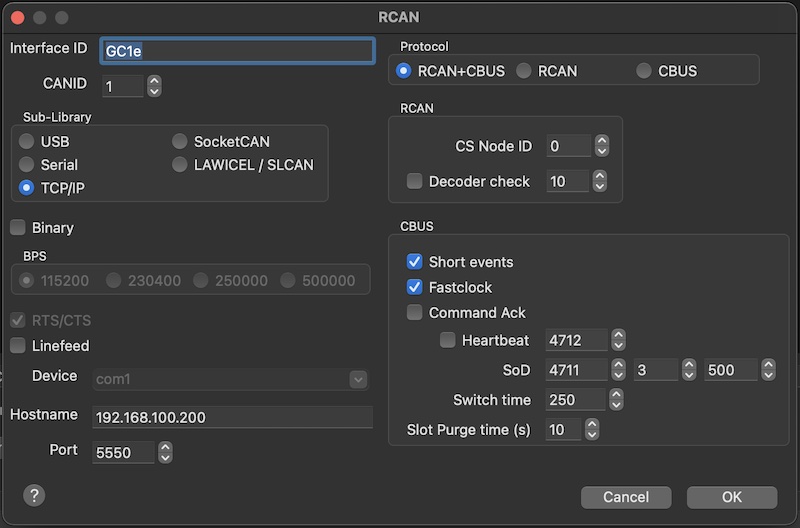The height and width of the screenshot is (528, 800).
Task: Click the Hostname input field
Action: click(232, 417)
